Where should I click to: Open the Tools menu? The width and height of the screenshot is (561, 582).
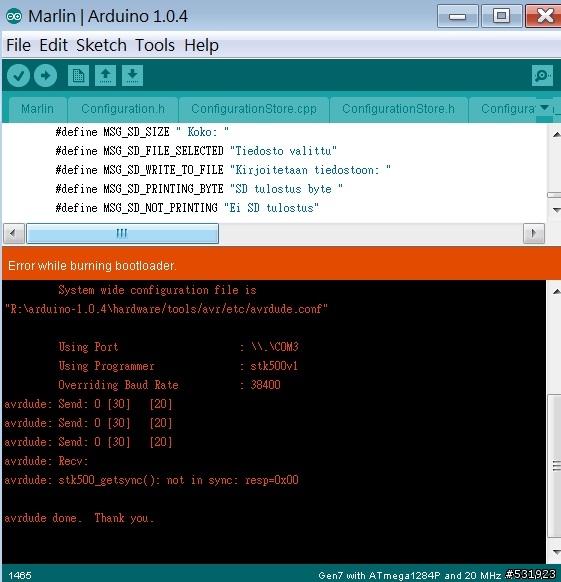click(x=154, y=45)
